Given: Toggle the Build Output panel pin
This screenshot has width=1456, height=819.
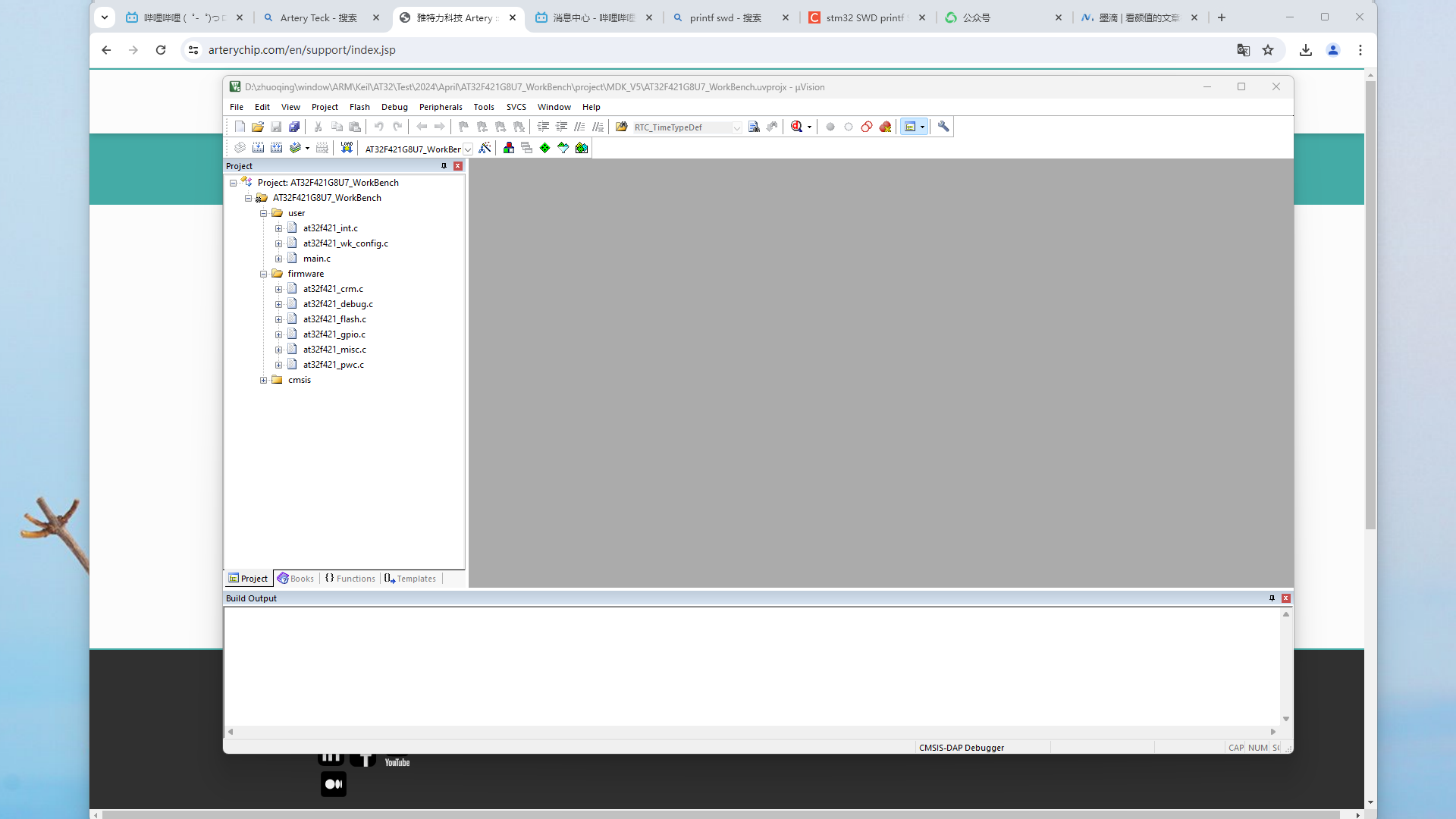Looking at the screenshot, I should point(1272,598).
